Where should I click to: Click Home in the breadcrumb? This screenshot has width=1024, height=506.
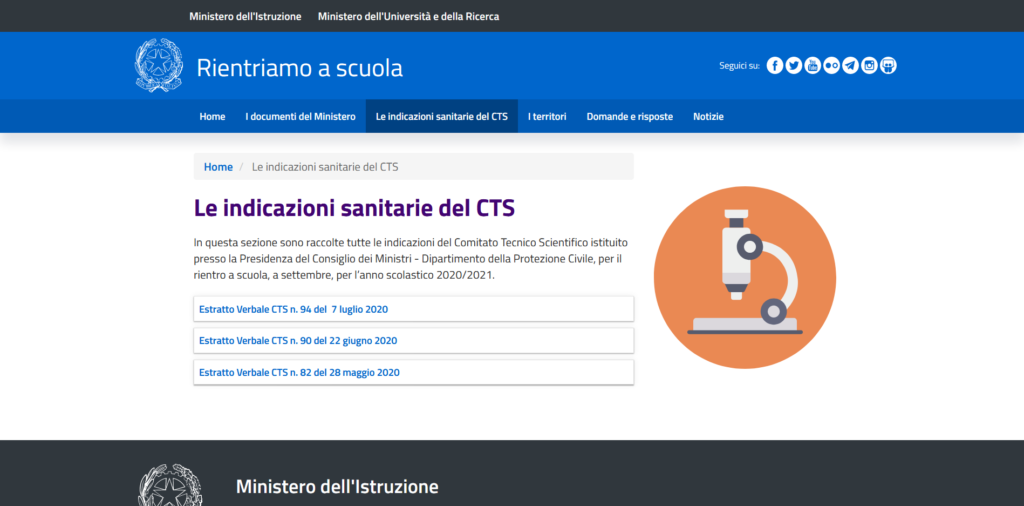pos(218,167)
